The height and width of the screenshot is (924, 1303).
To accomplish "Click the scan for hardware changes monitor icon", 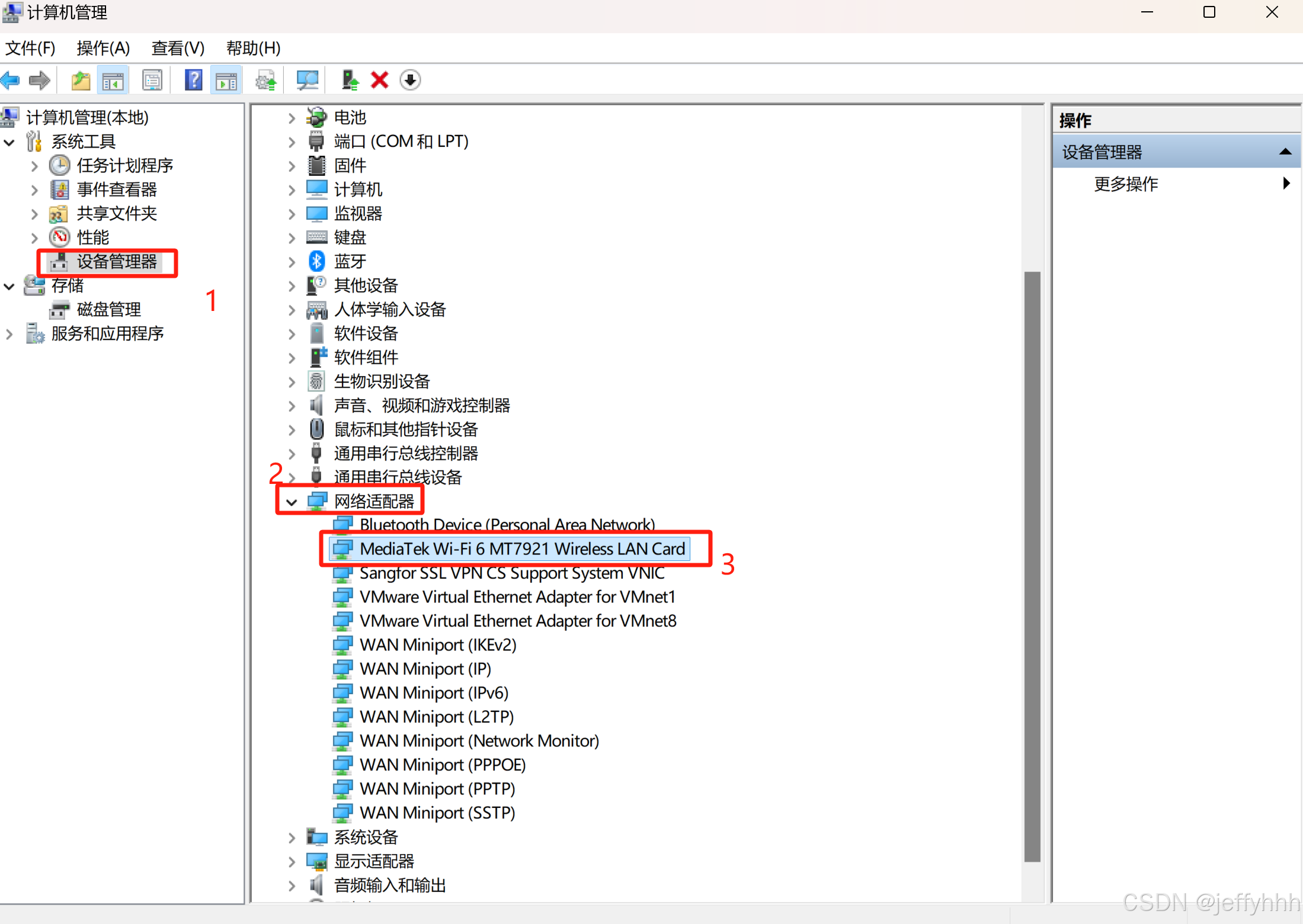I will [307, 80].
